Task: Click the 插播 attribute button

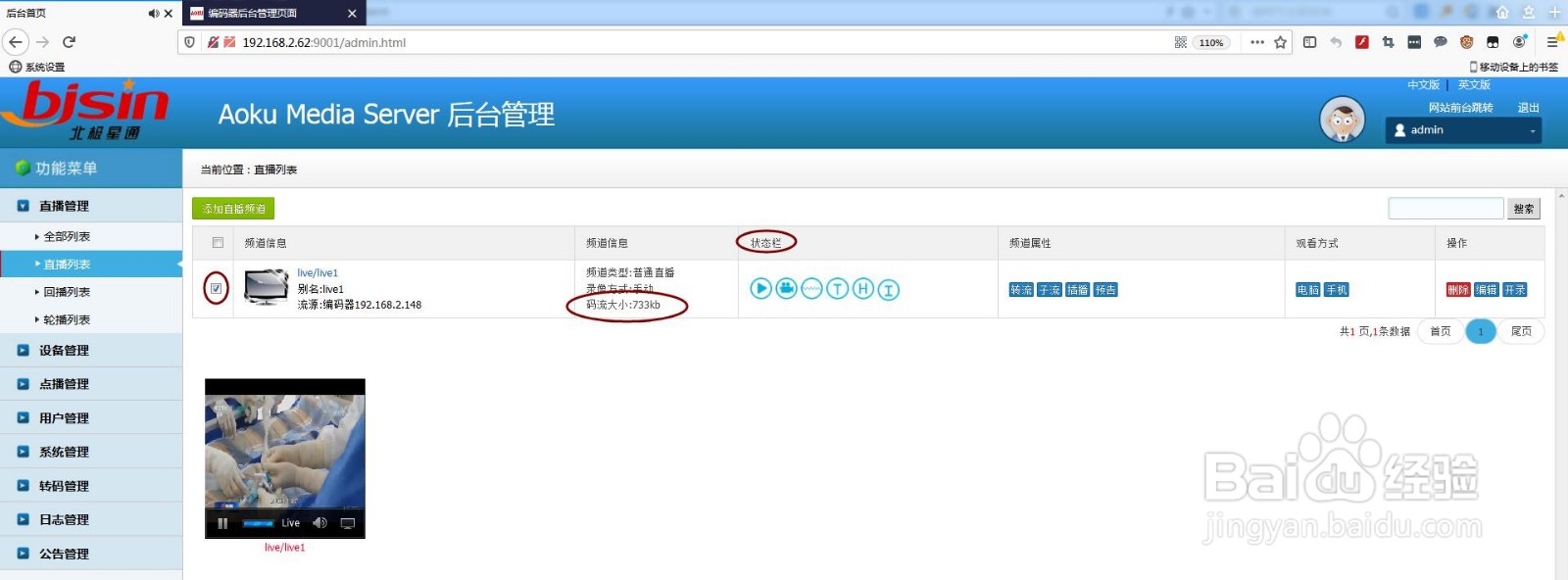Action: [1078, 290]
